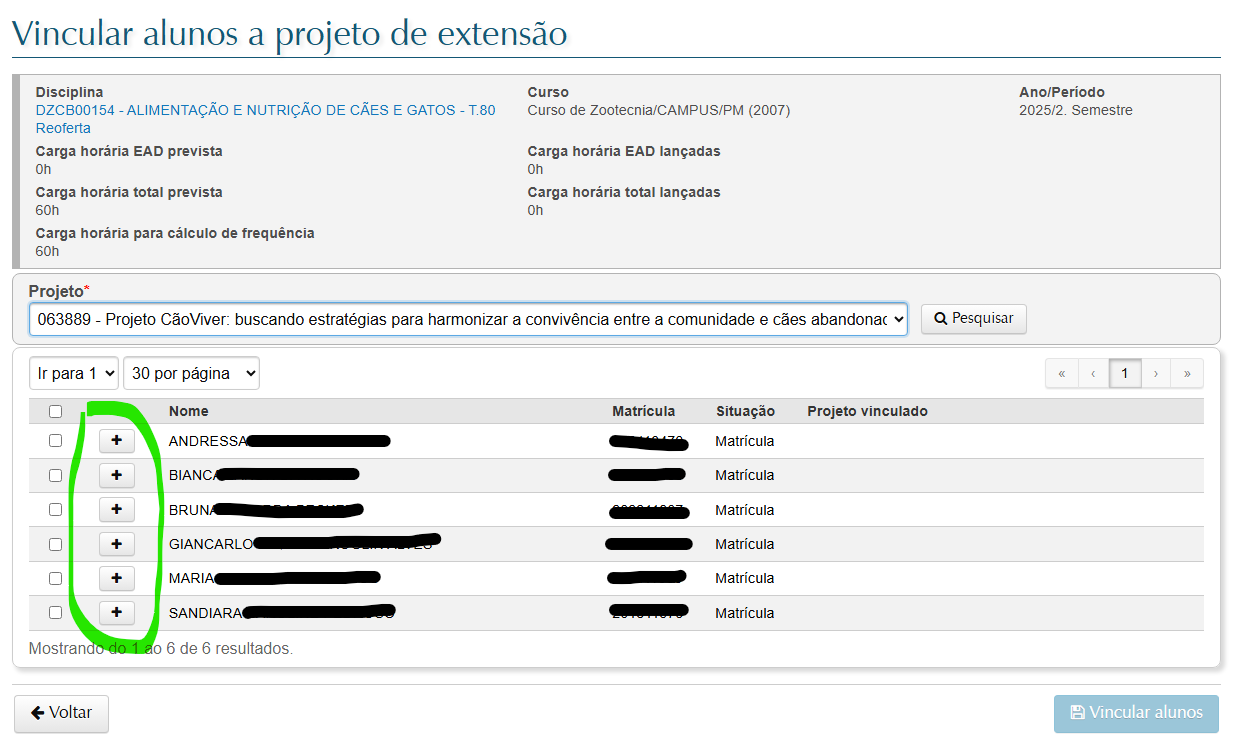Select page 1 in pagination
The width and height of the screenshot is (1236, 745).
(1125, 374)
